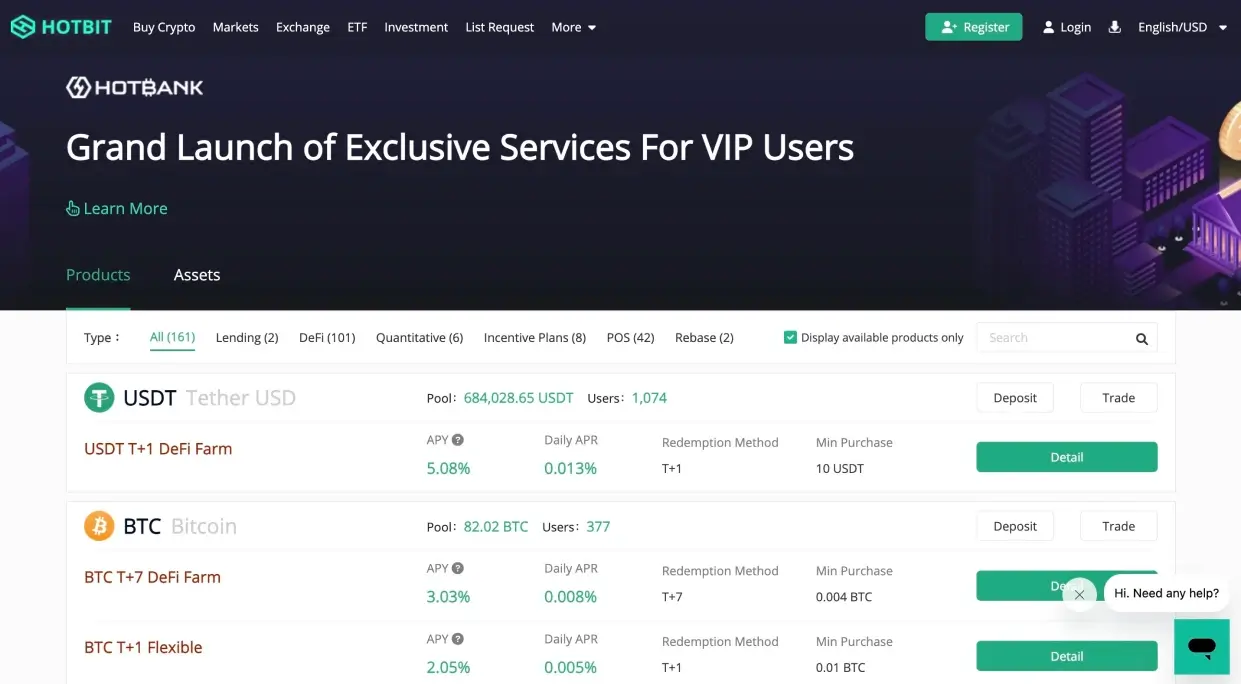Toggle Display available products only checkbox

pyautogui.click(x=790, y=338)
